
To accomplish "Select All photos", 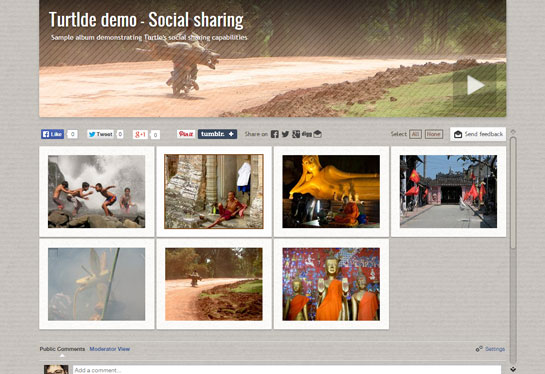I will click(415, 134).
